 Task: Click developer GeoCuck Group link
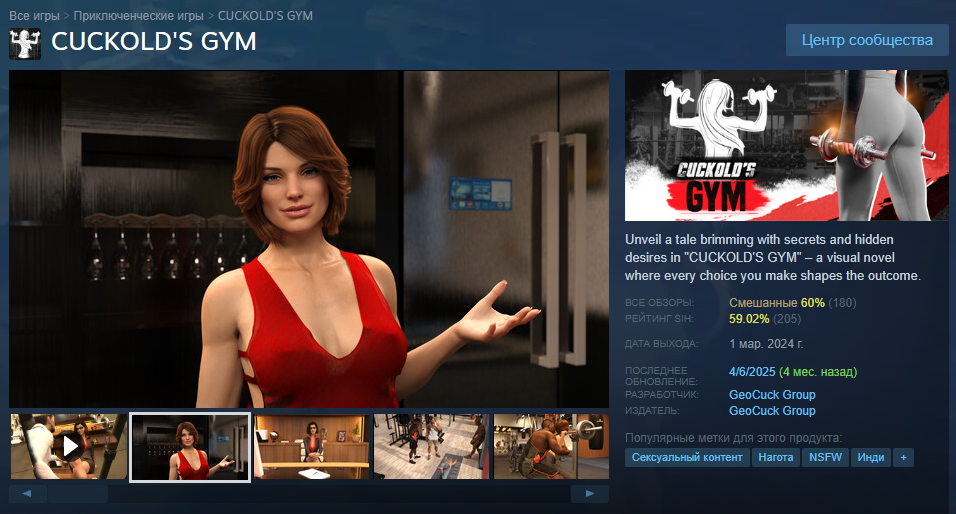[x=772, y=394]
